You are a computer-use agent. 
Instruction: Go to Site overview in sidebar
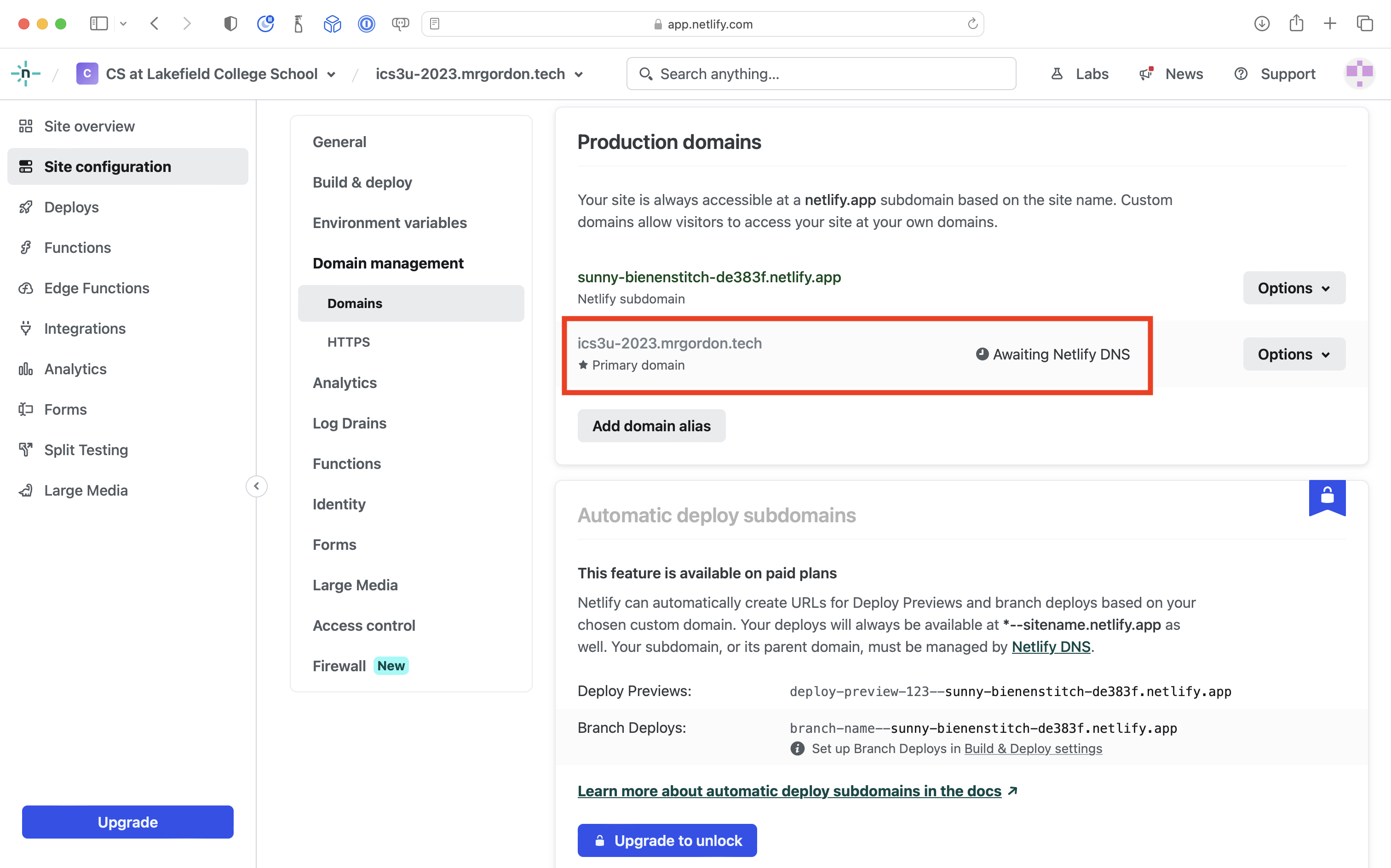pos(127,126)
